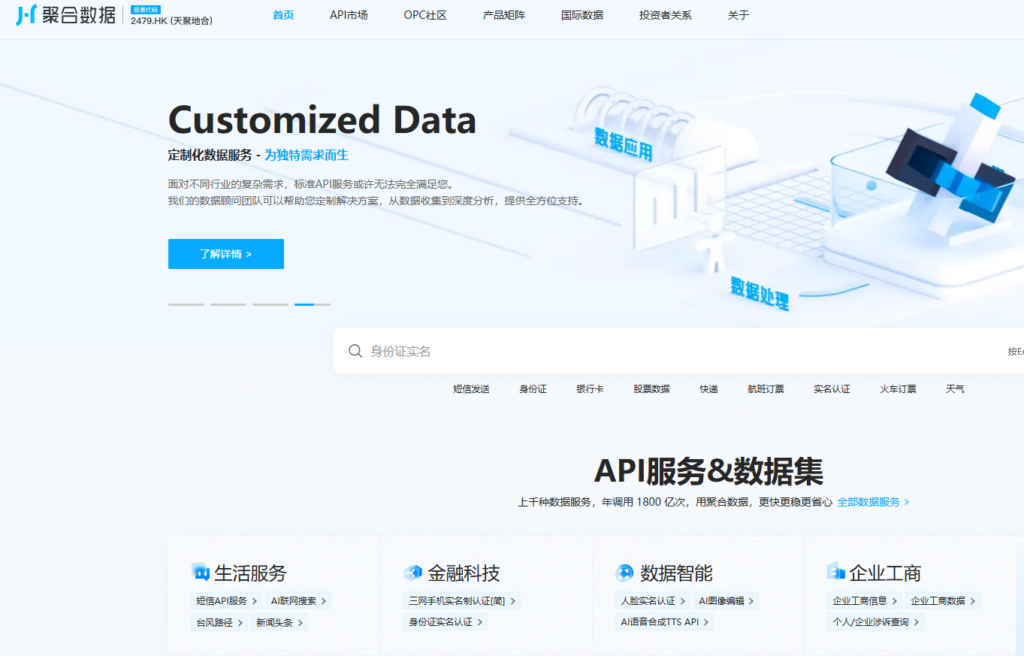1024x656 pixels.
Task: Click the 数据智能 category icon
Action: click(x=625, y=573)
